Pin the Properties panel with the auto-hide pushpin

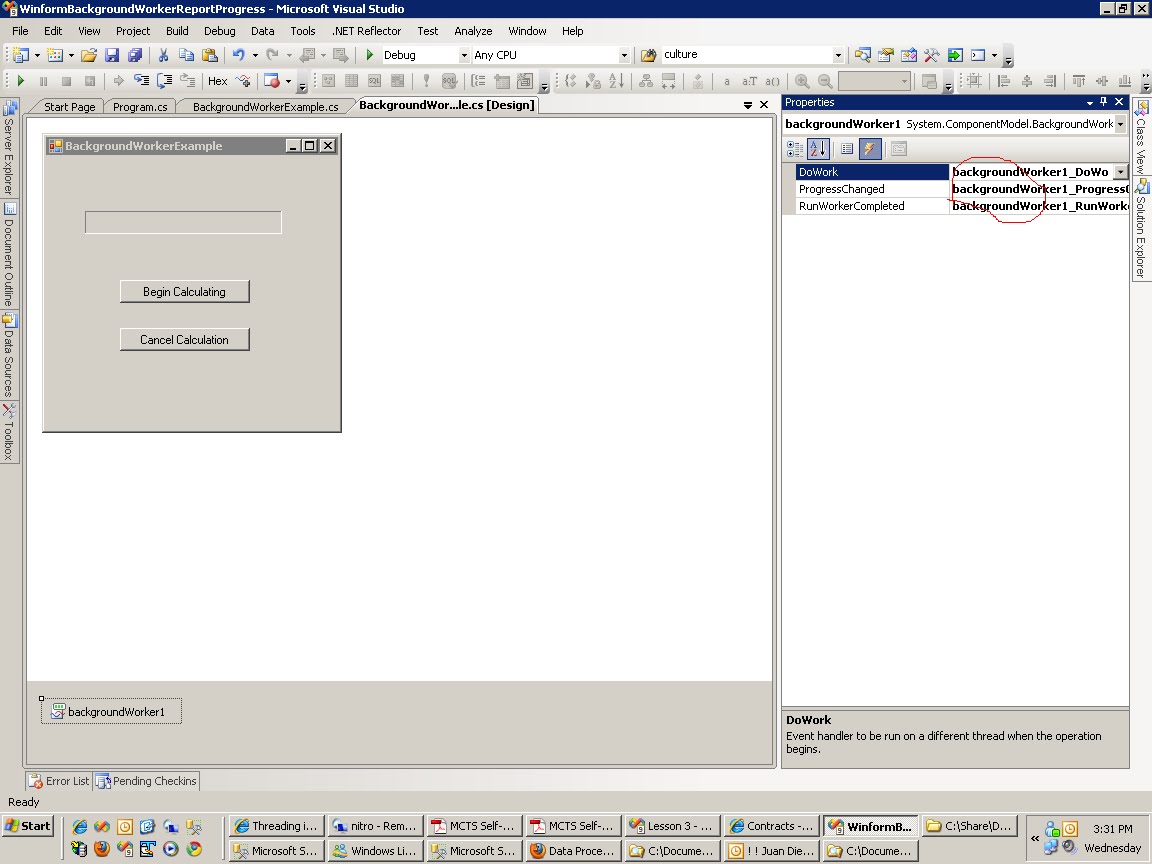[x=1104, y=102]
